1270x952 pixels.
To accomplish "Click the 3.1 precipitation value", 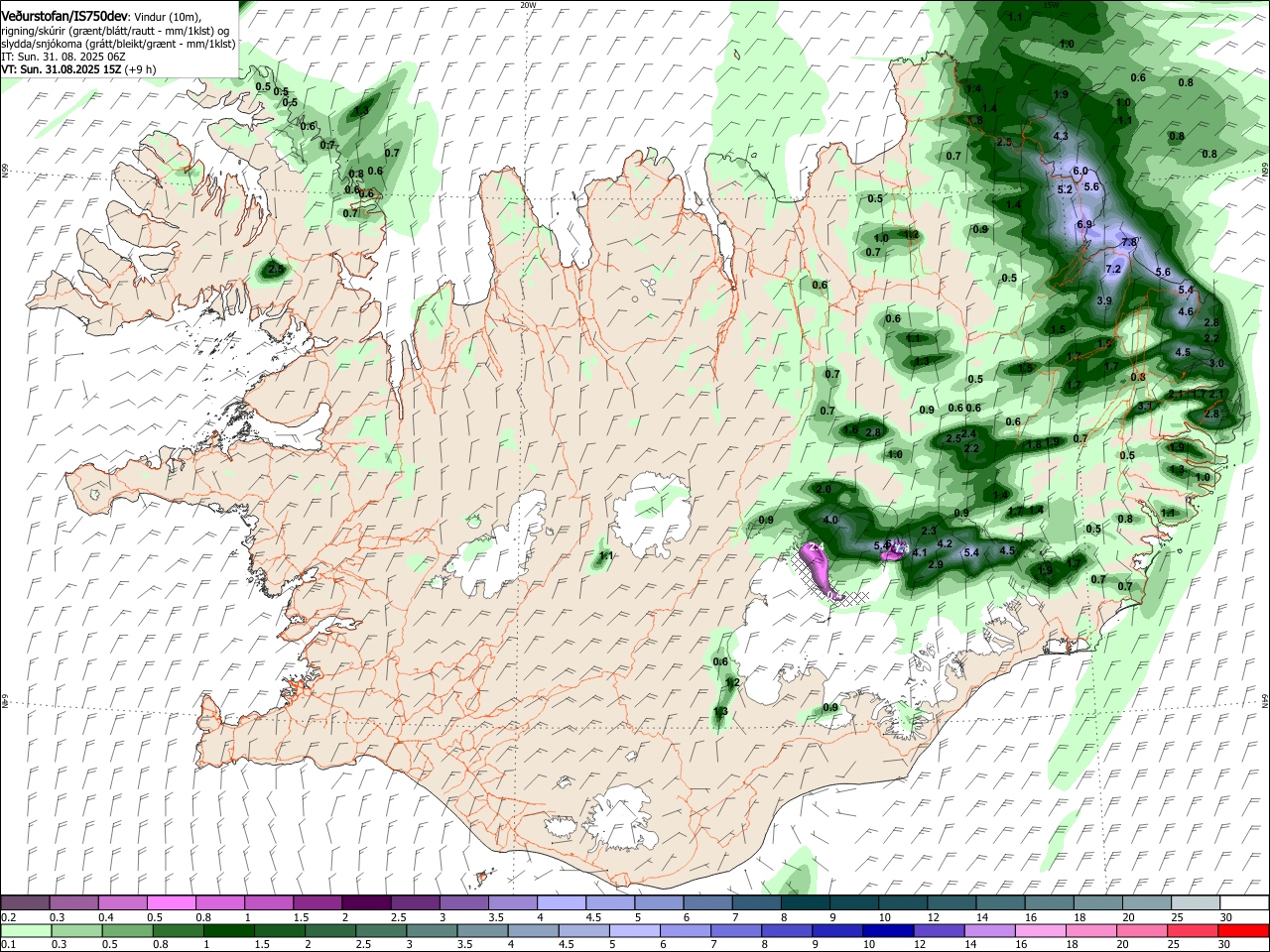I will tap(1144, 407).
